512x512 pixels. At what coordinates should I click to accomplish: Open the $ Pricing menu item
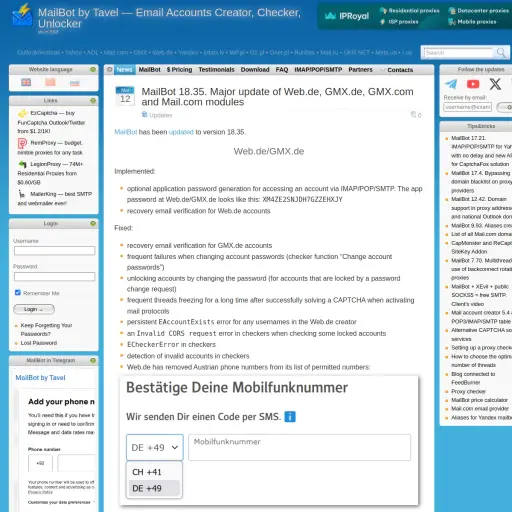(x=179, y=70)
